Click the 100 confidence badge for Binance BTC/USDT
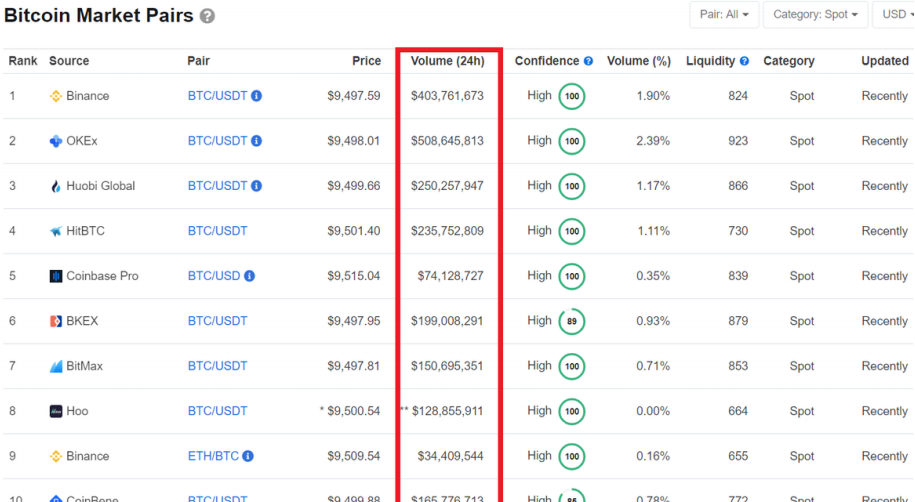Viewport: 915px width, 502px height. pyautogui.click(x=572, y=96)
